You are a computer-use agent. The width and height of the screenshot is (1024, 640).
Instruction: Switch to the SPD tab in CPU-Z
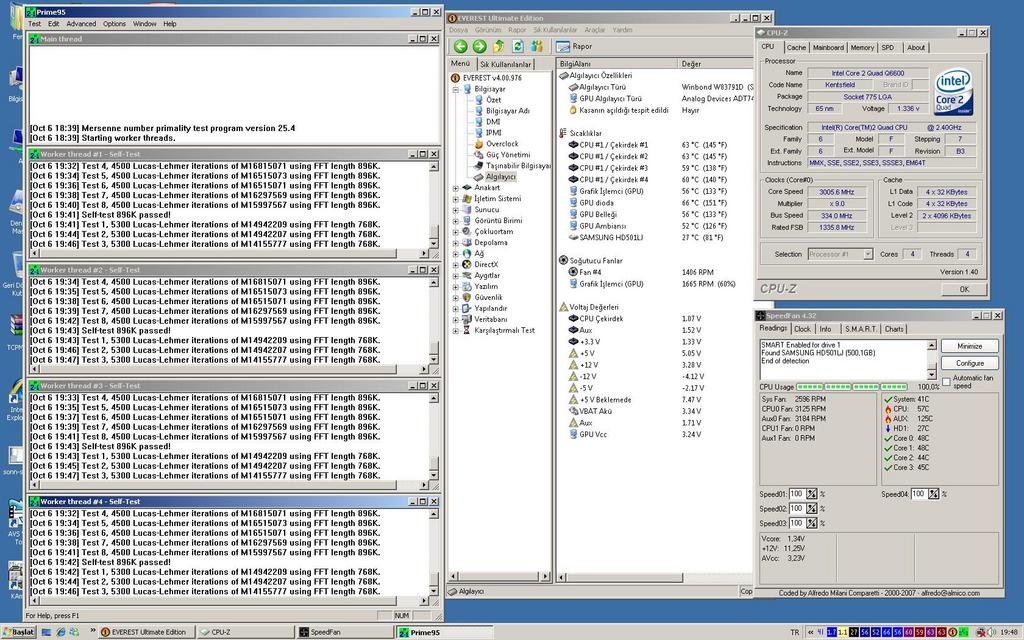click(x=888, y=48)
